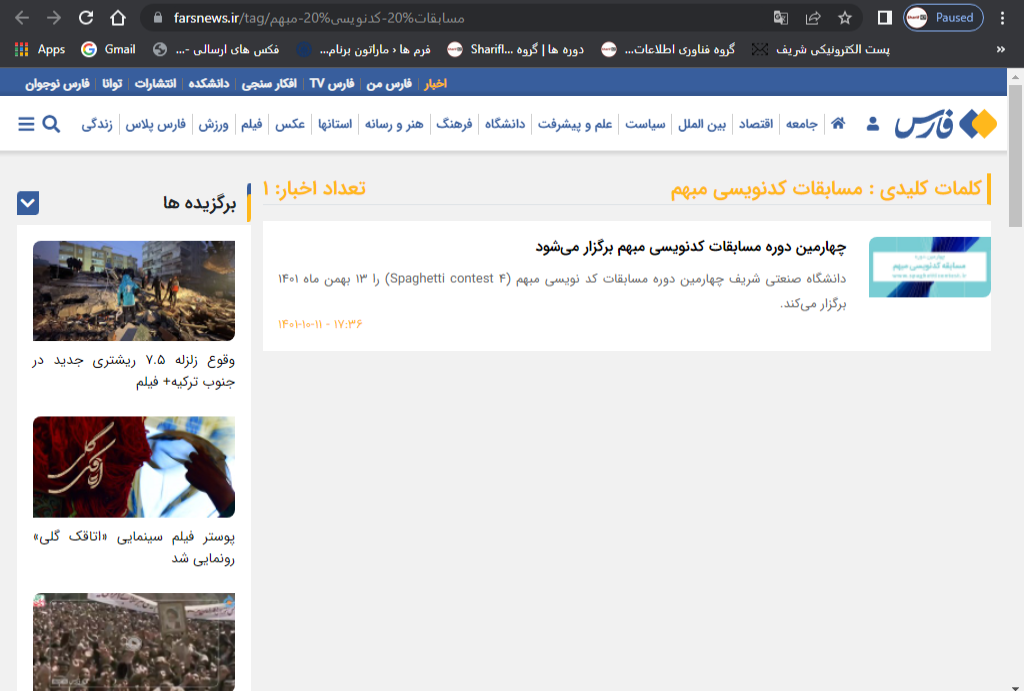Show hidden bookmarks with the double chevron
Image resolution: width=1024 pixels, height=691 pixels.
tap(1001, 49)
